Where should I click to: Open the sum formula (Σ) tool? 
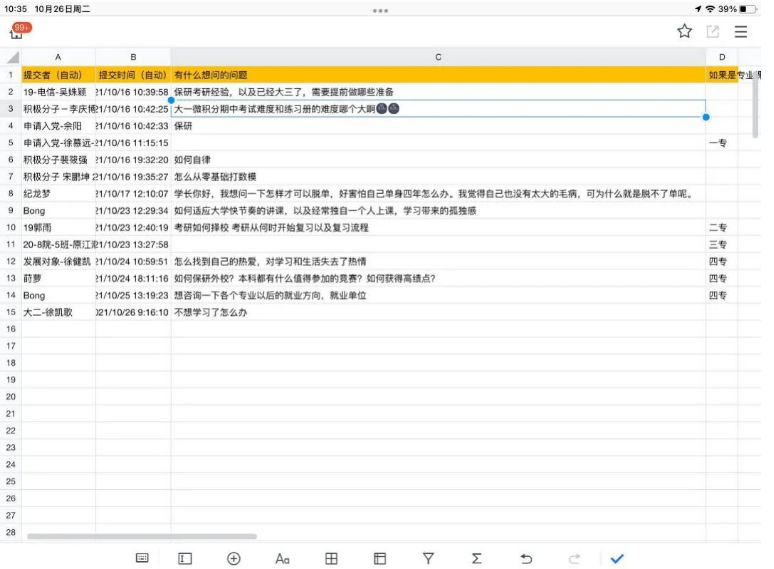pos(477,558)
